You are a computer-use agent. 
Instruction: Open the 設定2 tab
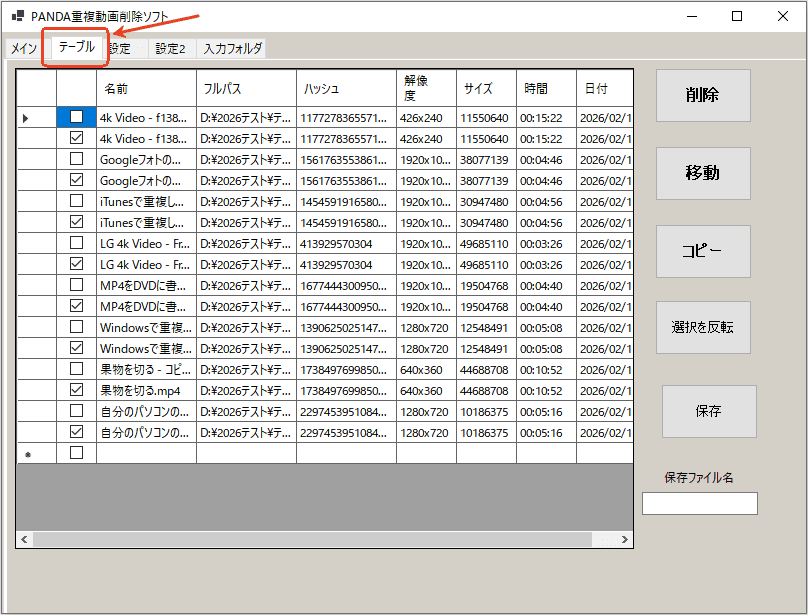tap(170, 48)
